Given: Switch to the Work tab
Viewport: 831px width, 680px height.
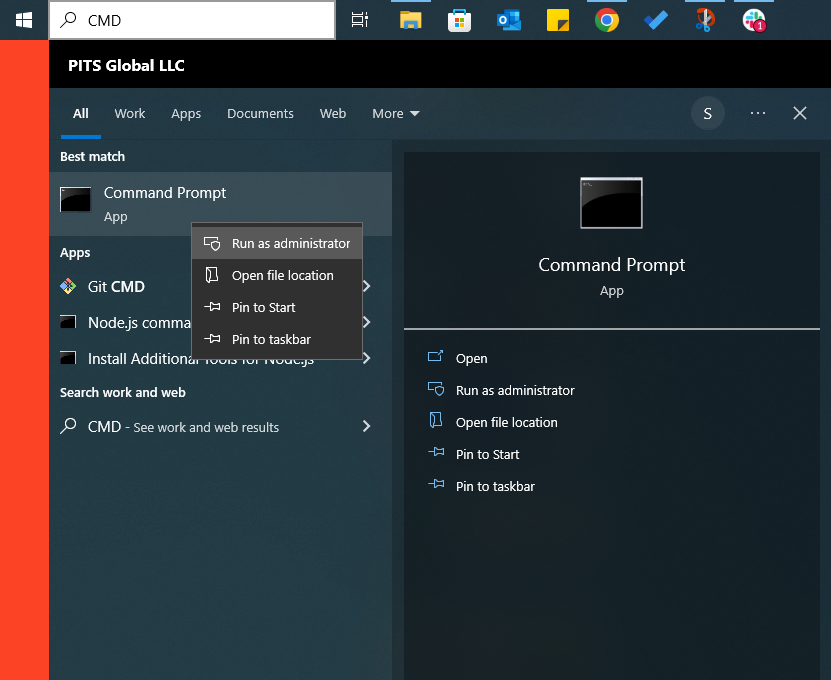Looking at the screenshot, I should tap(130, 113).
